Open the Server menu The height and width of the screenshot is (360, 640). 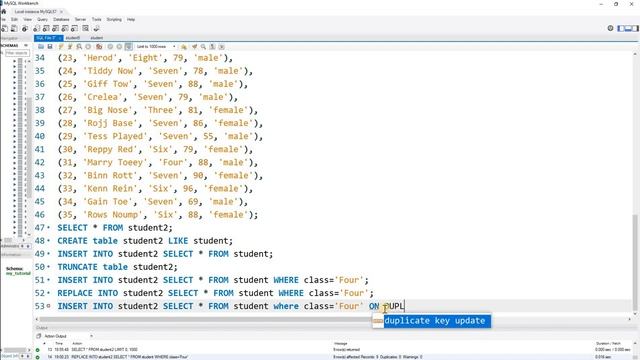pos(80,20)
